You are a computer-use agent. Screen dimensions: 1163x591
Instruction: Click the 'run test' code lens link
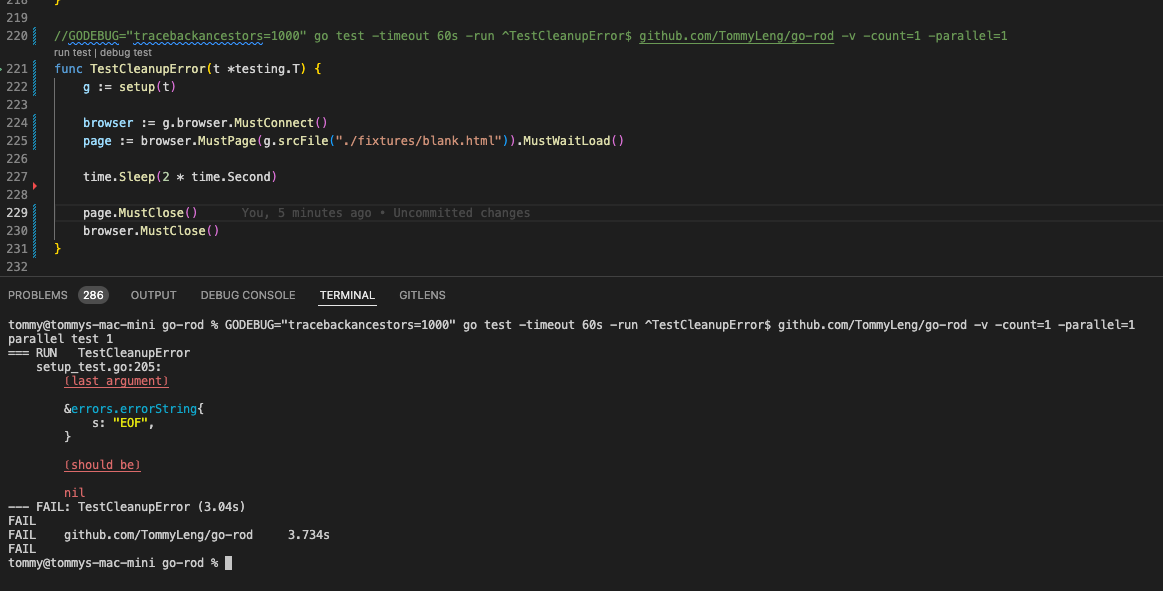click(72, 53)
